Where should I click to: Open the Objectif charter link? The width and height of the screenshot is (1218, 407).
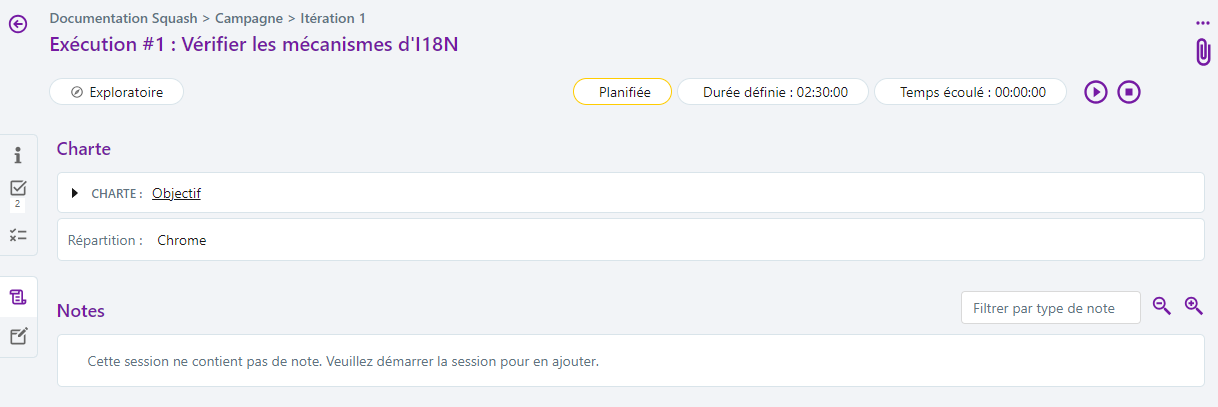176,193
